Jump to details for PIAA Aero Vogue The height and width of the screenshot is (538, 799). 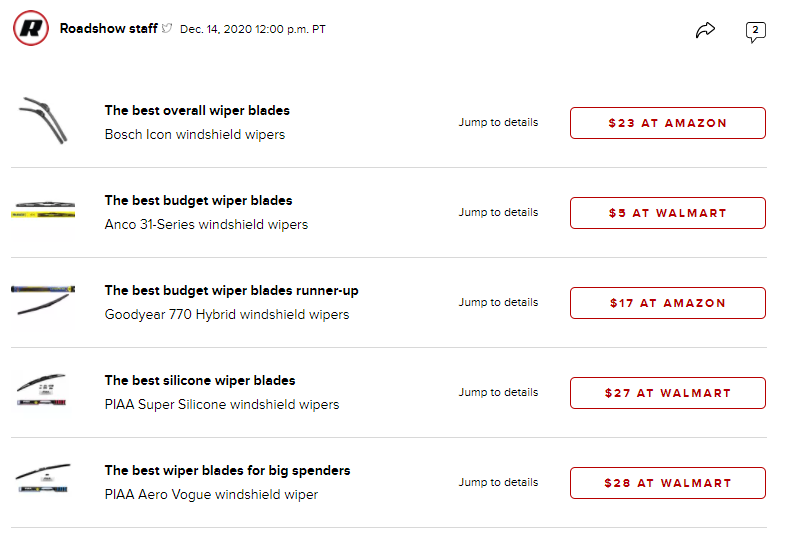coord(498,483)
